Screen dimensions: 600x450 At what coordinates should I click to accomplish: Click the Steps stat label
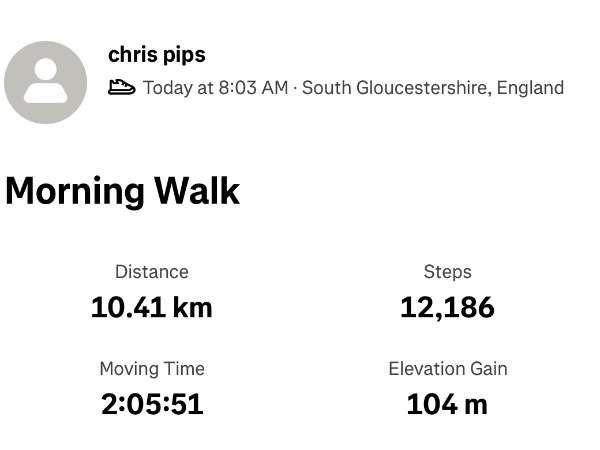pos(447,271)
